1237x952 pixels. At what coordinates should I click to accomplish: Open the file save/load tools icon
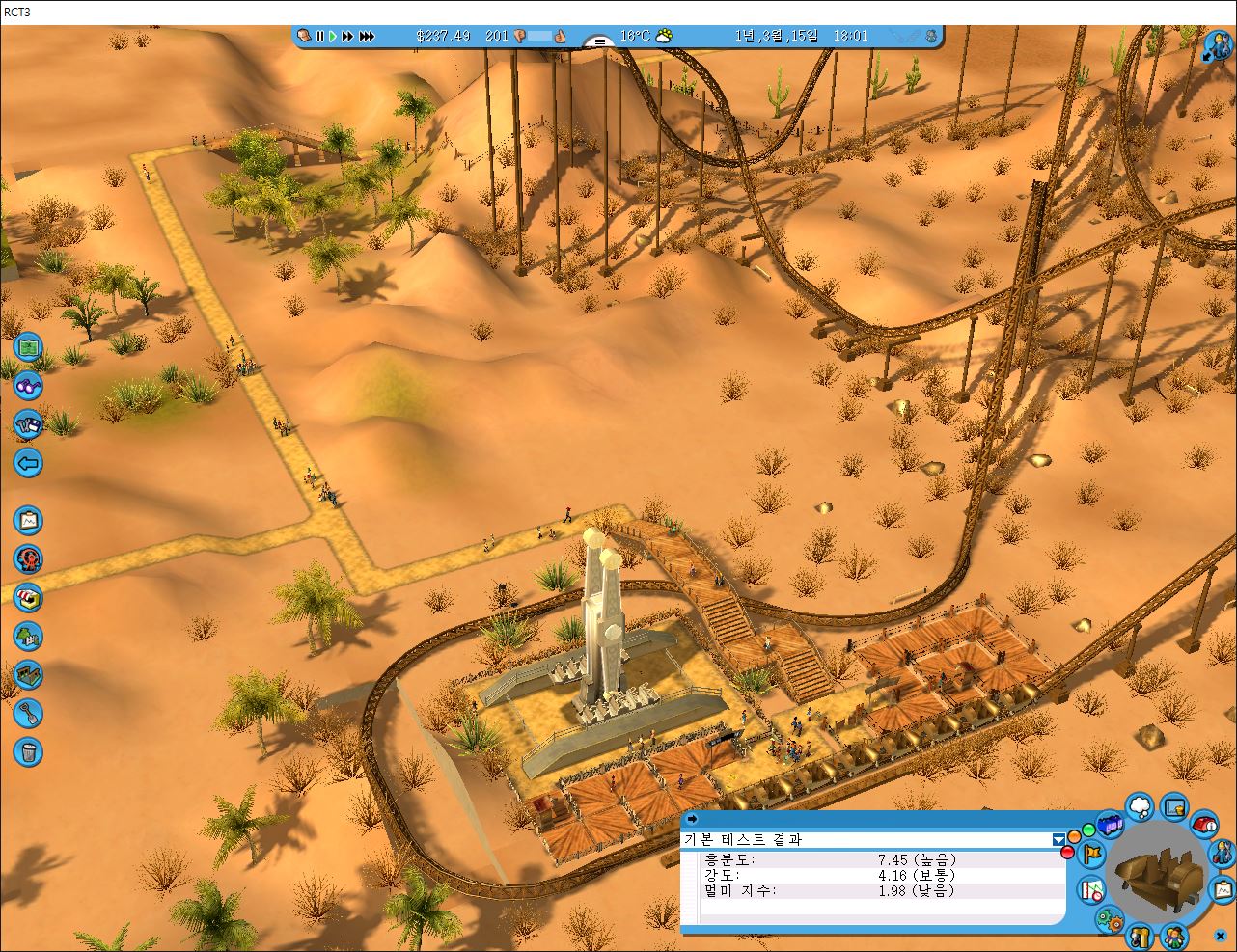pos(29,423)
